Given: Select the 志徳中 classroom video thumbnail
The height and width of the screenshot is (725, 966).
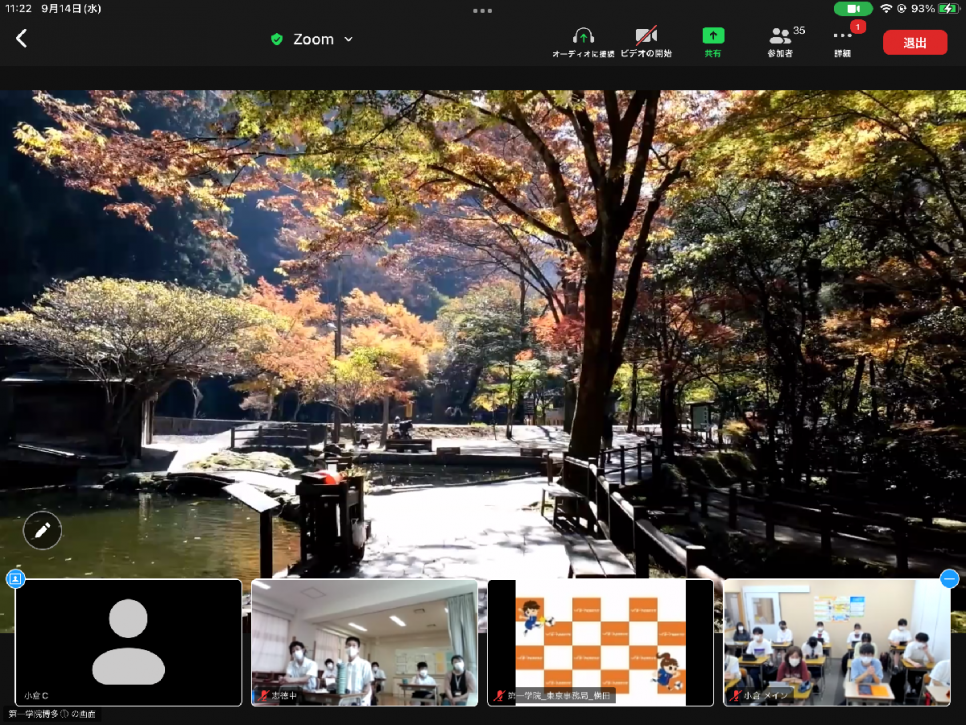Looking at the screenshot, I should point(364,642).
